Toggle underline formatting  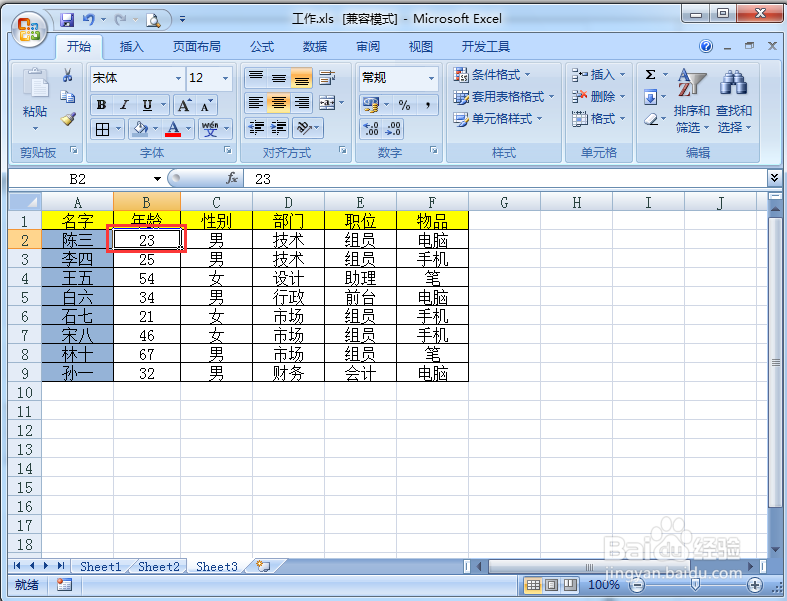(147, 105)
